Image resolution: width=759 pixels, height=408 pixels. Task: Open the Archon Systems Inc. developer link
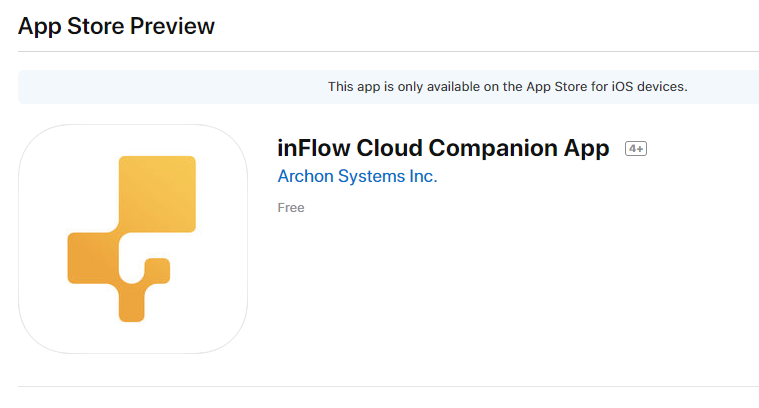[357, 176]
